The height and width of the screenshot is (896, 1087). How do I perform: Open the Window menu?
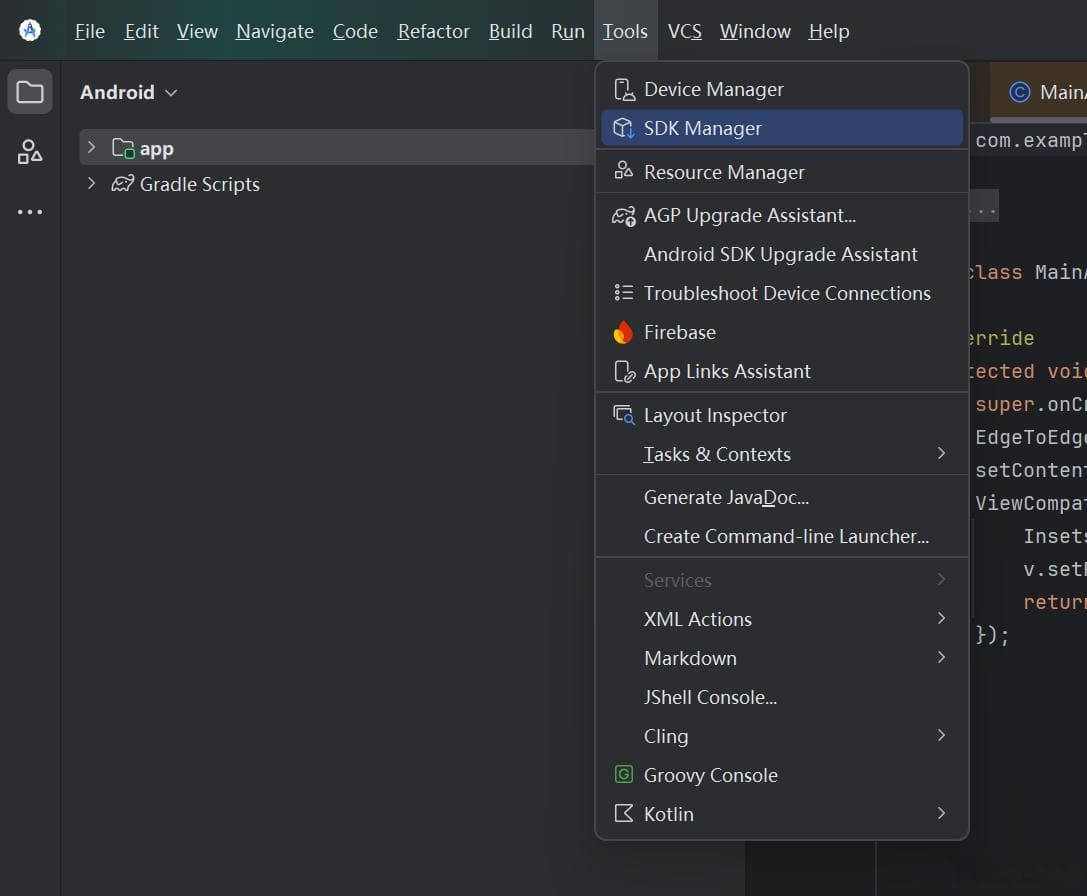pos(755,31)
